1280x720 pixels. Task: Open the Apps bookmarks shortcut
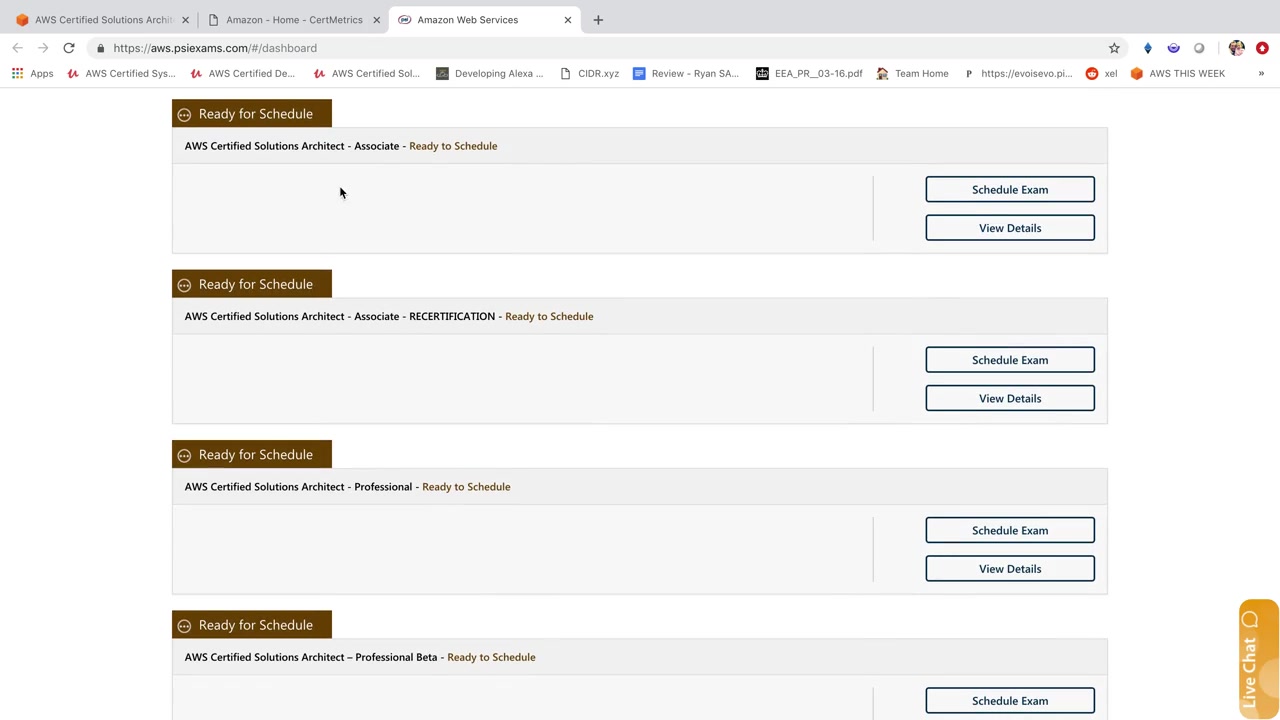click(x=32, y=73)
